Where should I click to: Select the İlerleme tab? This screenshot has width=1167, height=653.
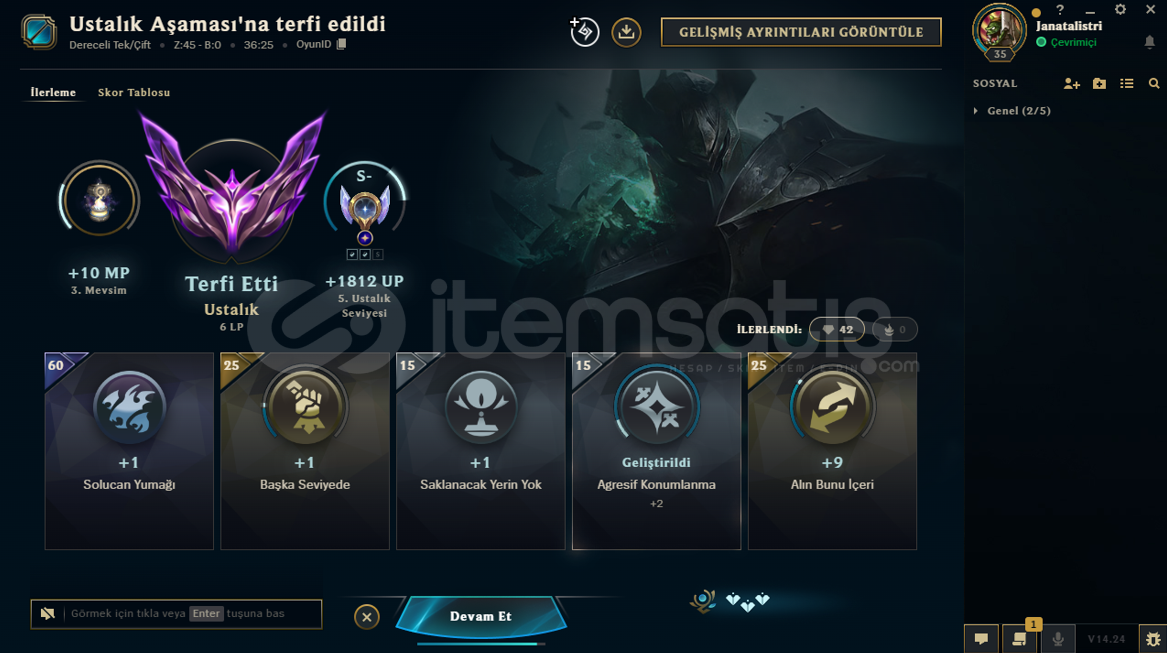point(53,92)
